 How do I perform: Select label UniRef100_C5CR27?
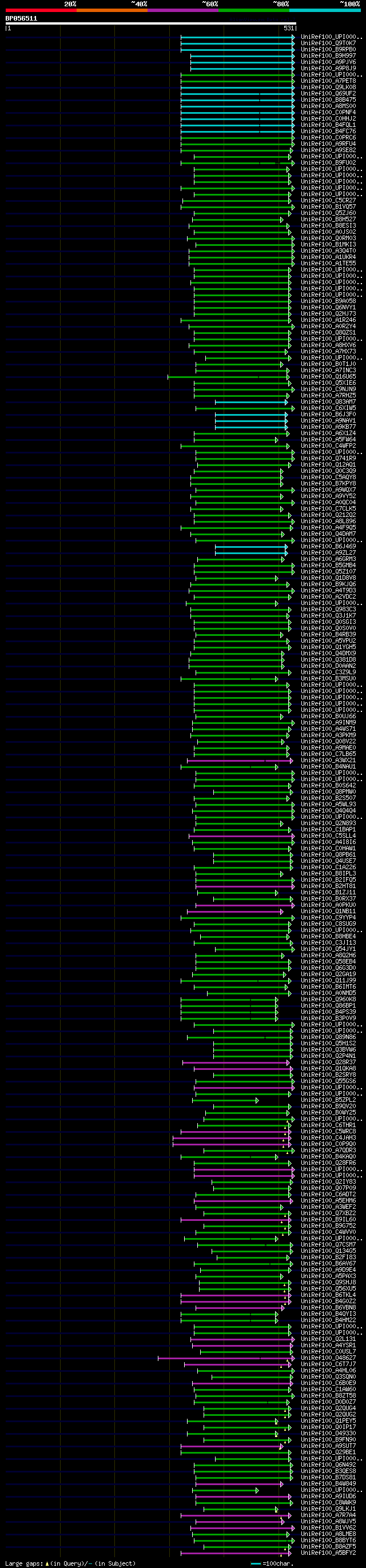[328, 200]
